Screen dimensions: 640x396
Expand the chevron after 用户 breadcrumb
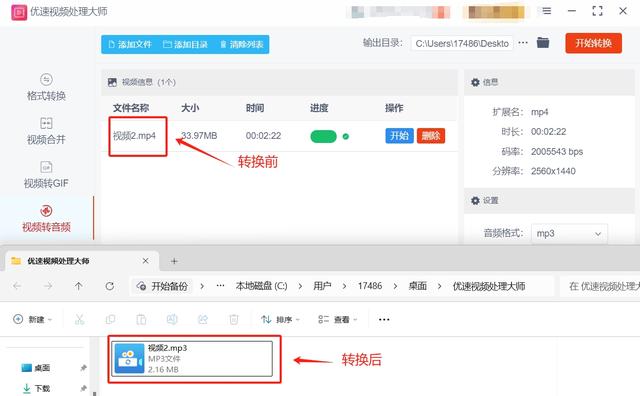pos(344,286)
